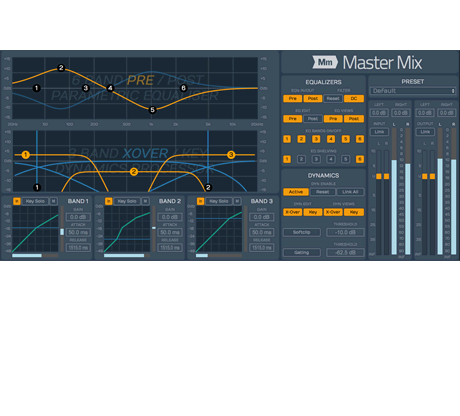Click the output right fader handle
This screenshot has height=416, width=460.
point(432,176)
